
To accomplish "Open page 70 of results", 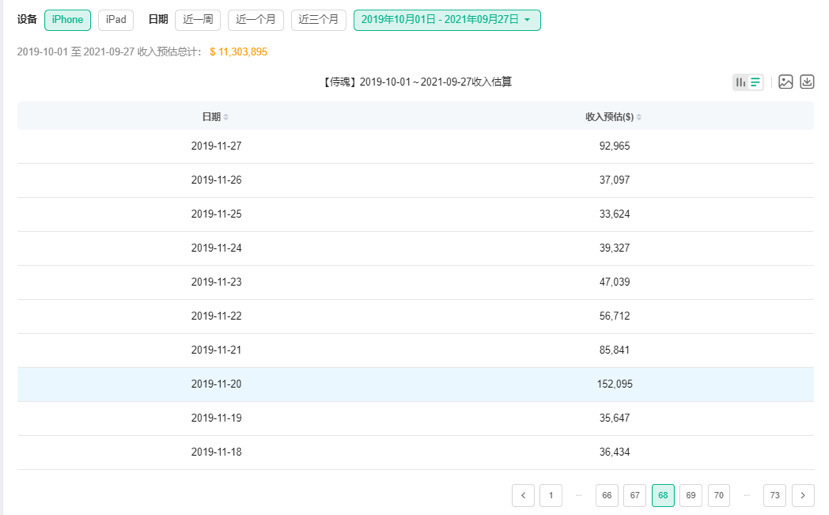I will tap(719, 495).
